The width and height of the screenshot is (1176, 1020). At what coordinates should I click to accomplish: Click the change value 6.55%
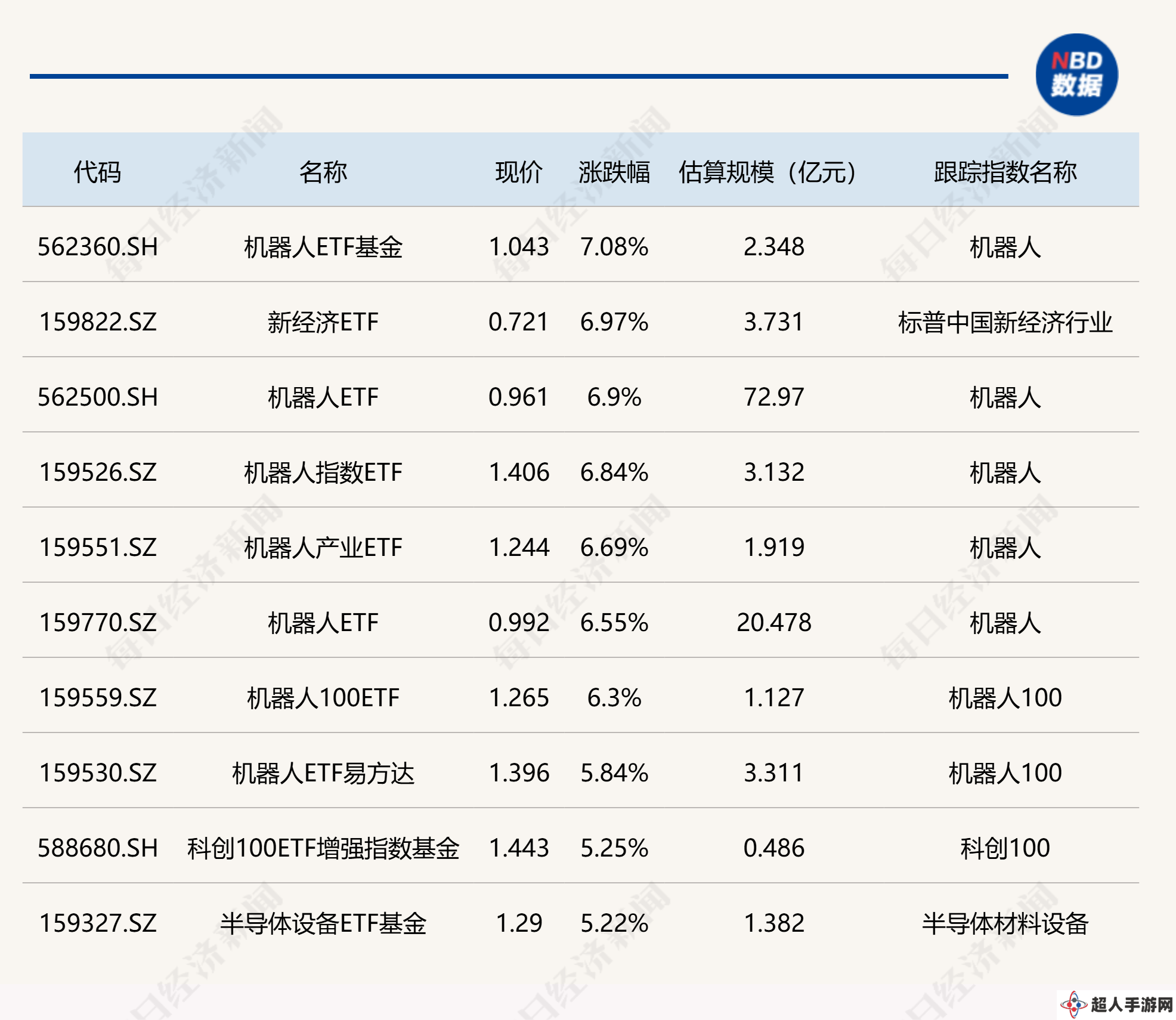pyautogui.click(x=614, y=623)
